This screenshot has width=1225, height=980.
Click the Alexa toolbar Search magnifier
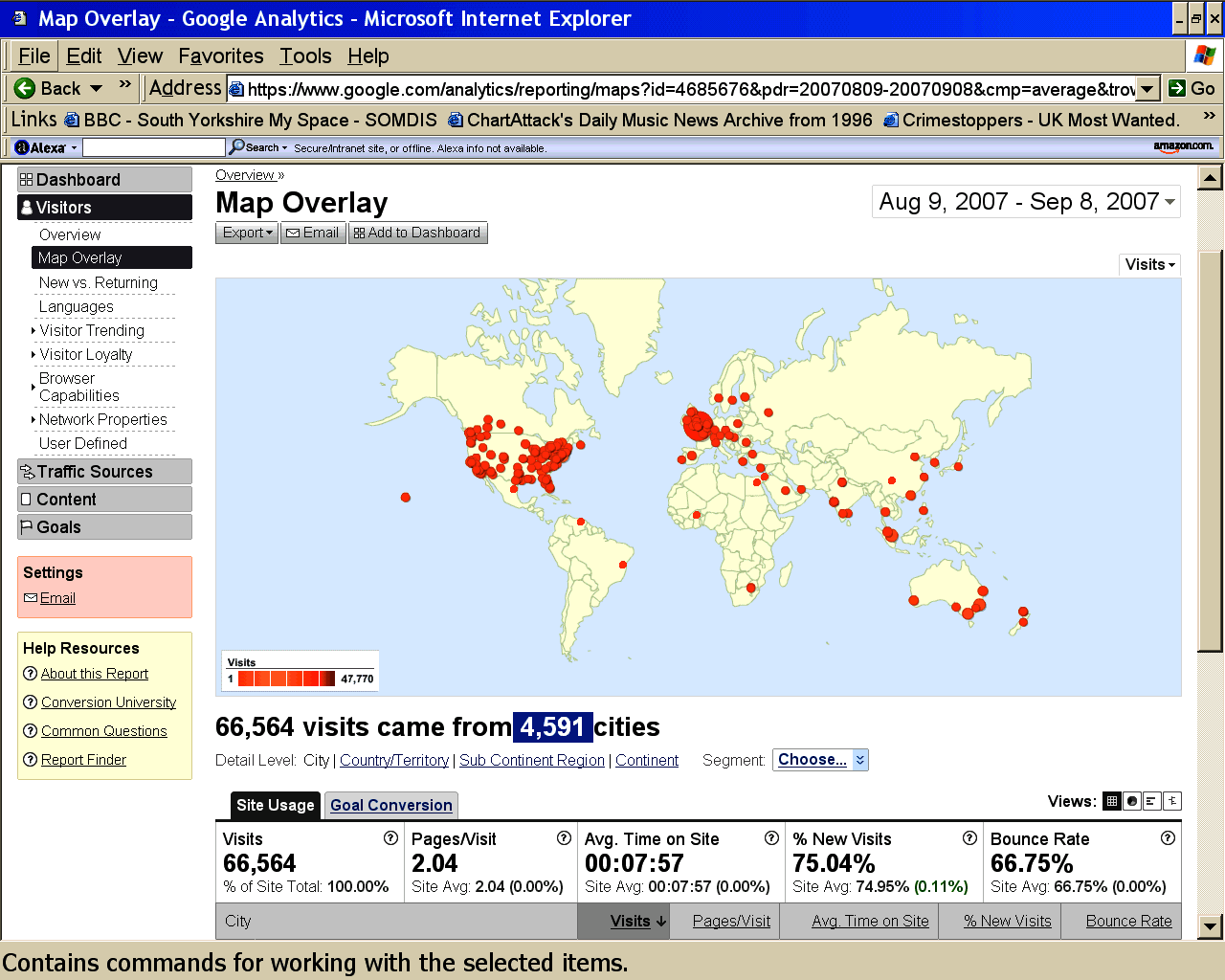237,147
